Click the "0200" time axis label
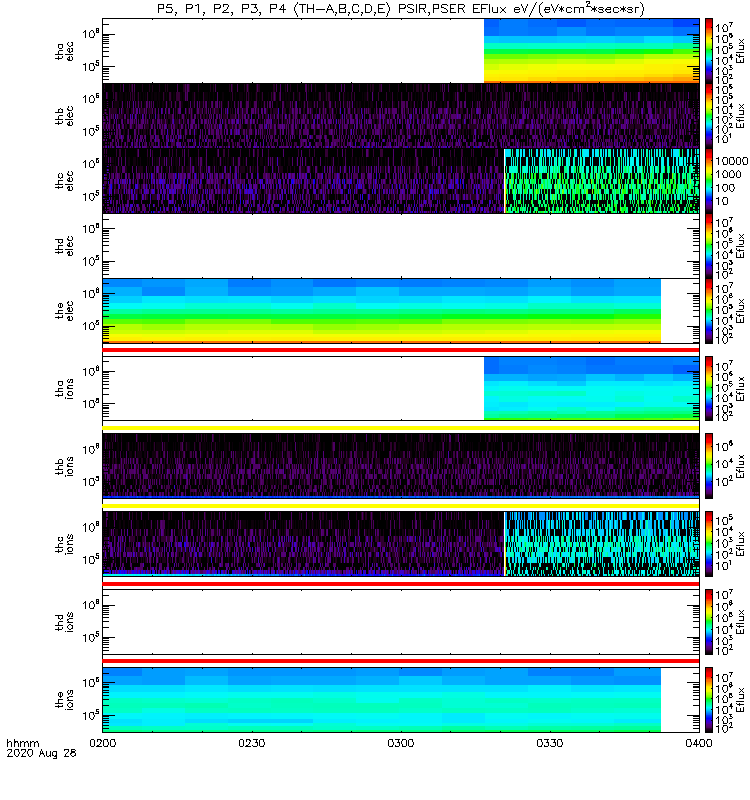Image resolution: width=750 pixels, height=800 pixels. pyautogui.click(x=103, y=743)
